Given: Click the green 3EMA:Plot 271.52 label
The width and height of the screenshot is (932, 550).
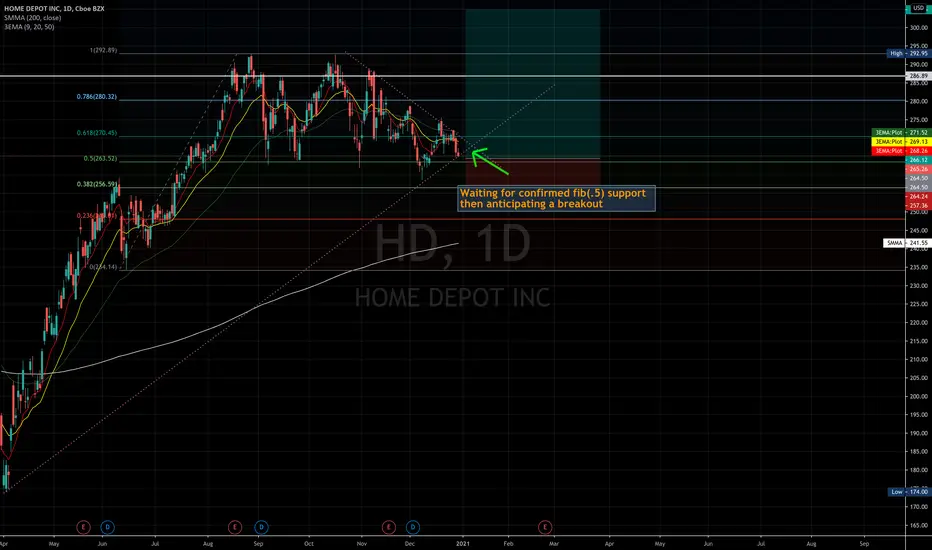Looking at the screenshot, I should point(900,133).
